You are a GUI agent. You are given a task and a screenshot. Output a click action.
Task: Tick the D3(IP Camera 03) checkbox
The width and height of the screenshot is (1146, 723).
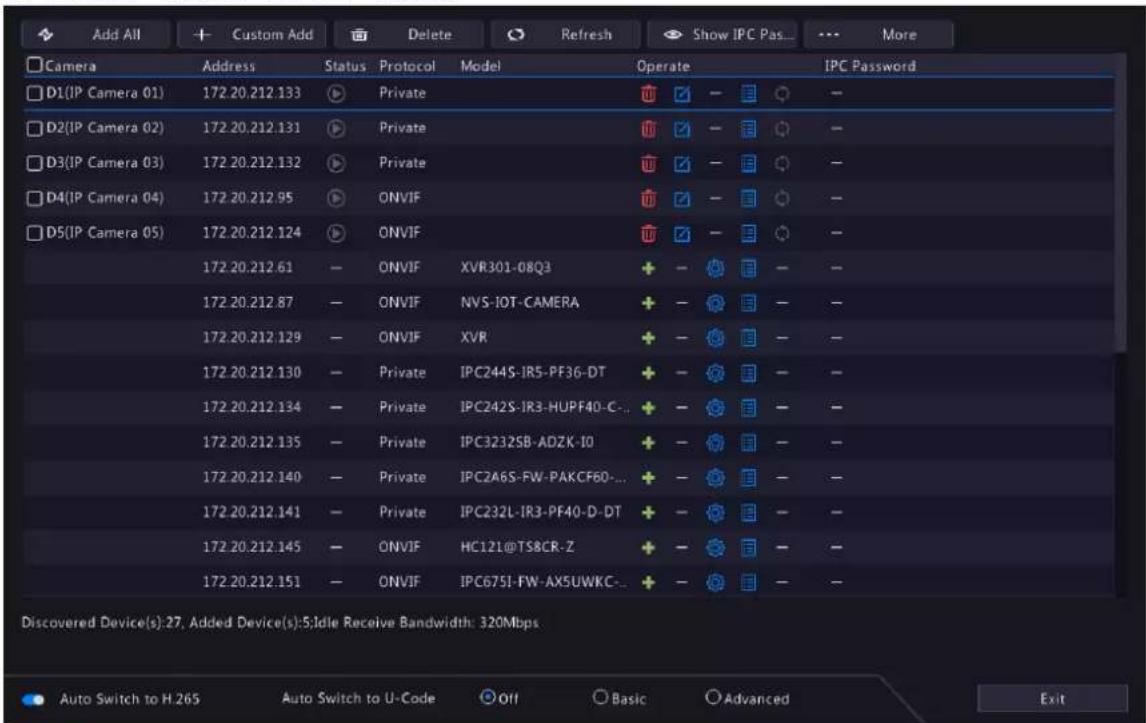point(34,163)
